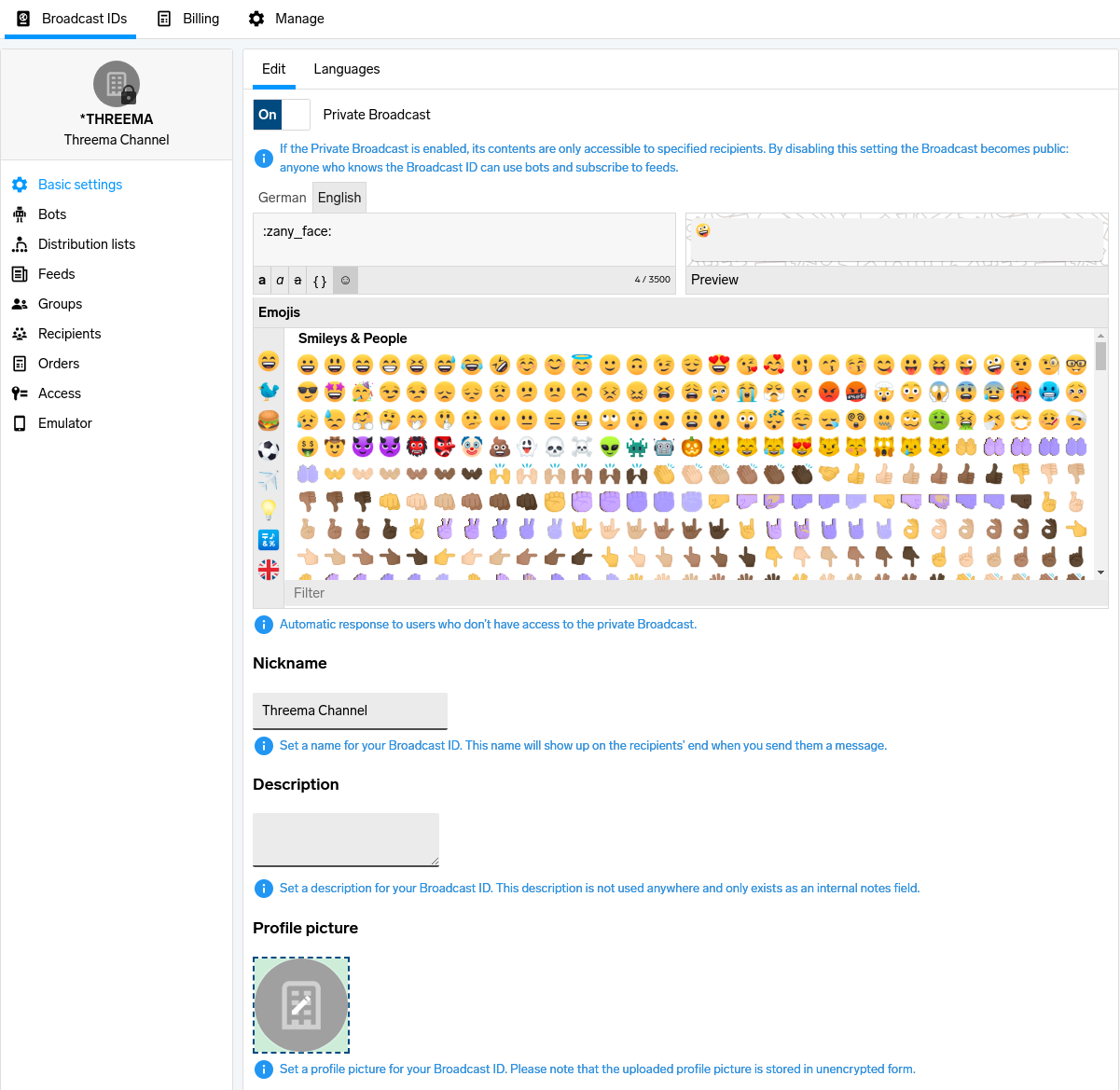Insert the blue cold face emoji
Screen dimensions: 1120x1090
coord(1049,392)
